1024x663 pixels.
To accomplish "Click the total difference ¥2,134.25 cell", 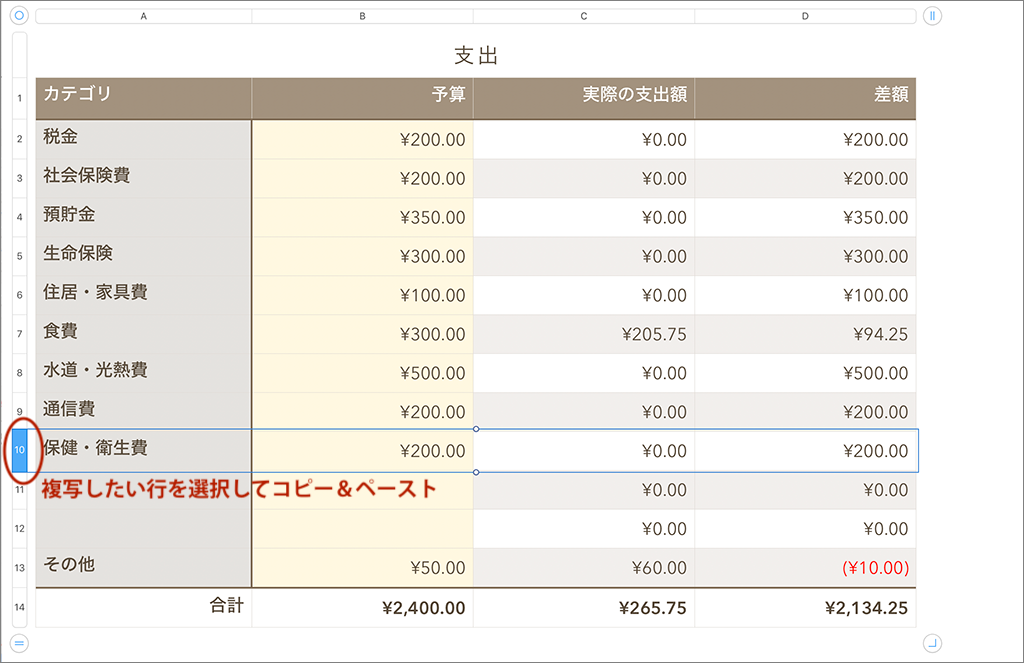I will point(805,607).
